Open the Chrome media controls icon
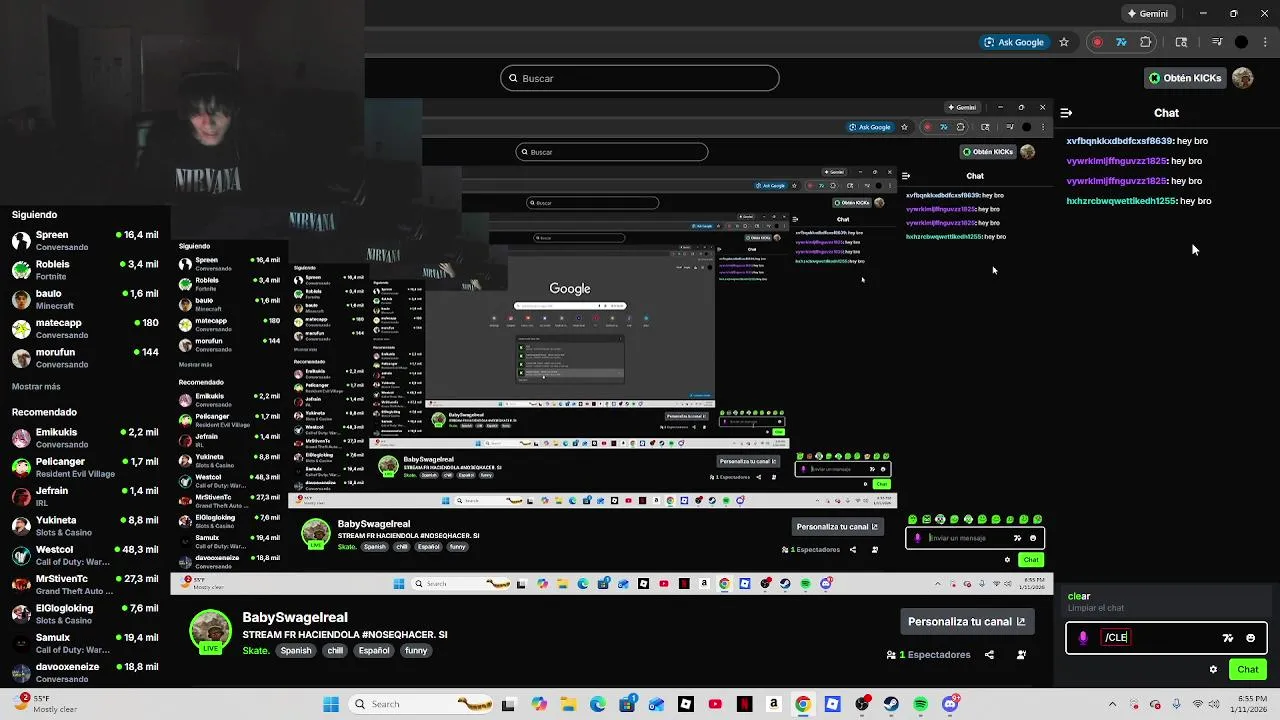This screenshot has width=1280, height=720. (x=1217, y=42)
